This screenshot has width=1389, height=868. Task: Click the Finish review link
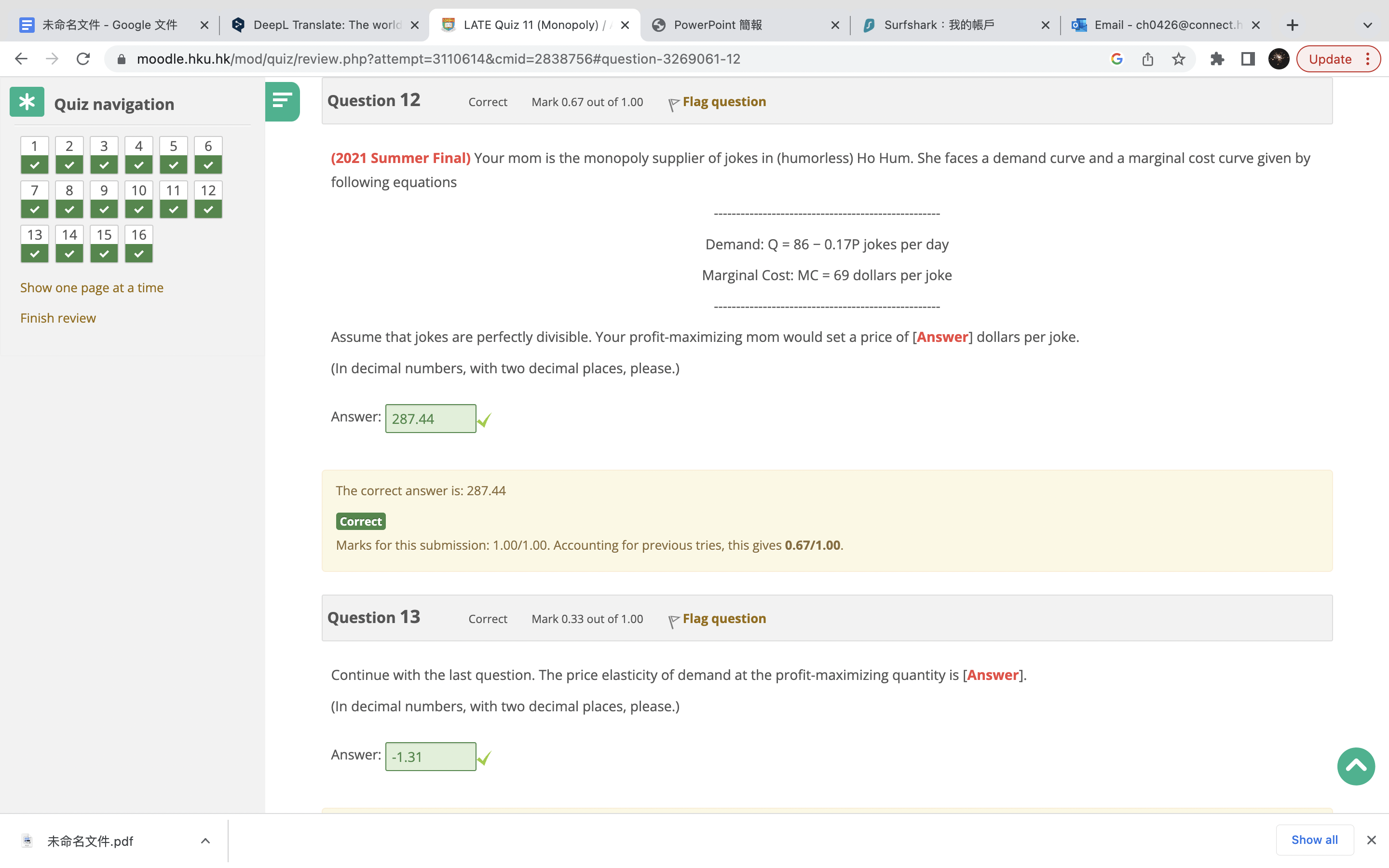coord(58,318)
